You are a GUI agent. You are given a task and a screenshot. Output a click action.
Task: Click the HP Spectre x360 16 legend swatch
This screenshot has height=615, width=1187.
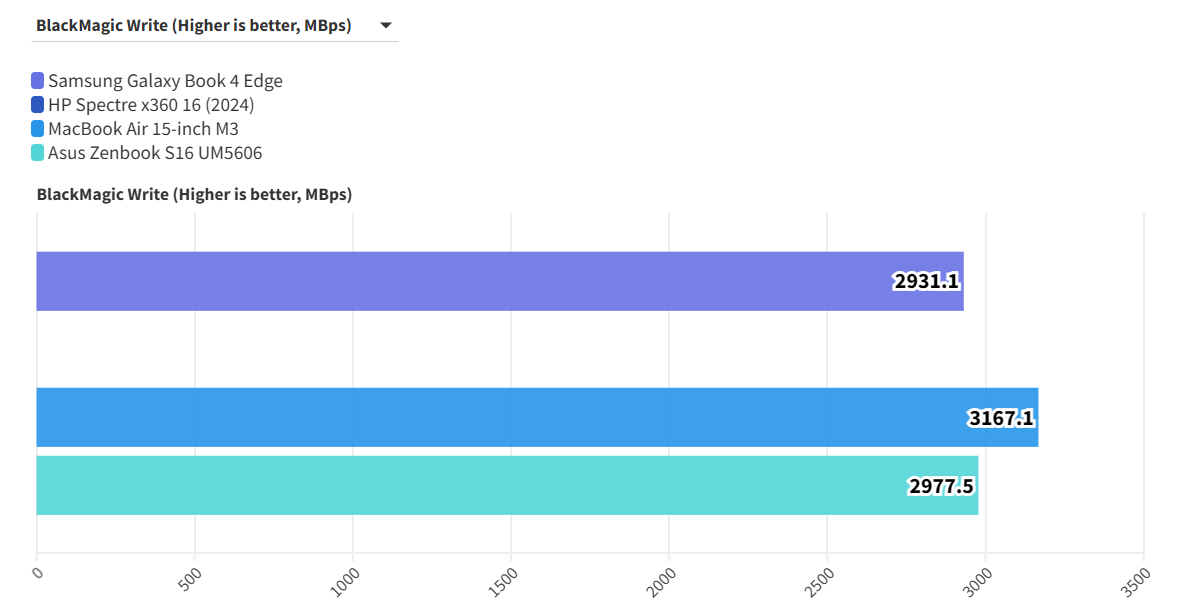38,105
